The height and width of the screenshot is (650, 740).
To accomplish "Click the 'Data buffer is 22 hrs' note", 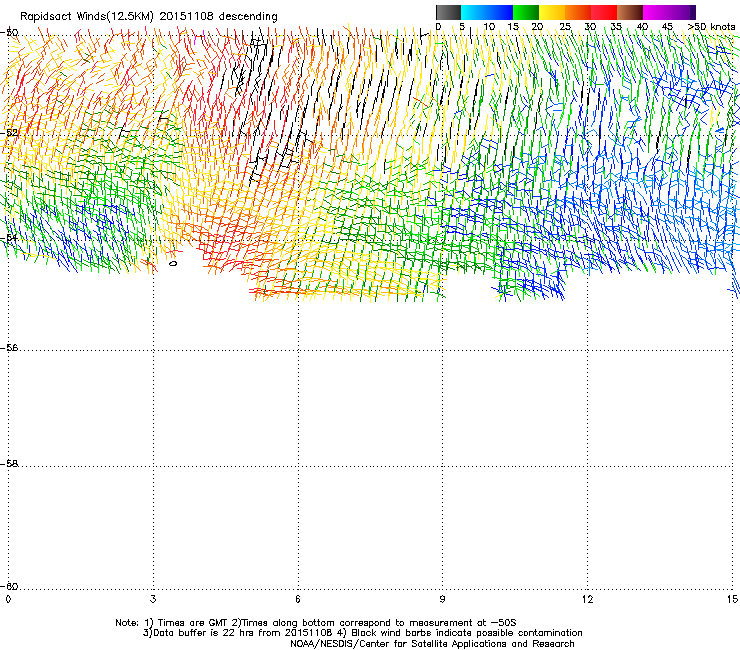I will tap(362, 633).
